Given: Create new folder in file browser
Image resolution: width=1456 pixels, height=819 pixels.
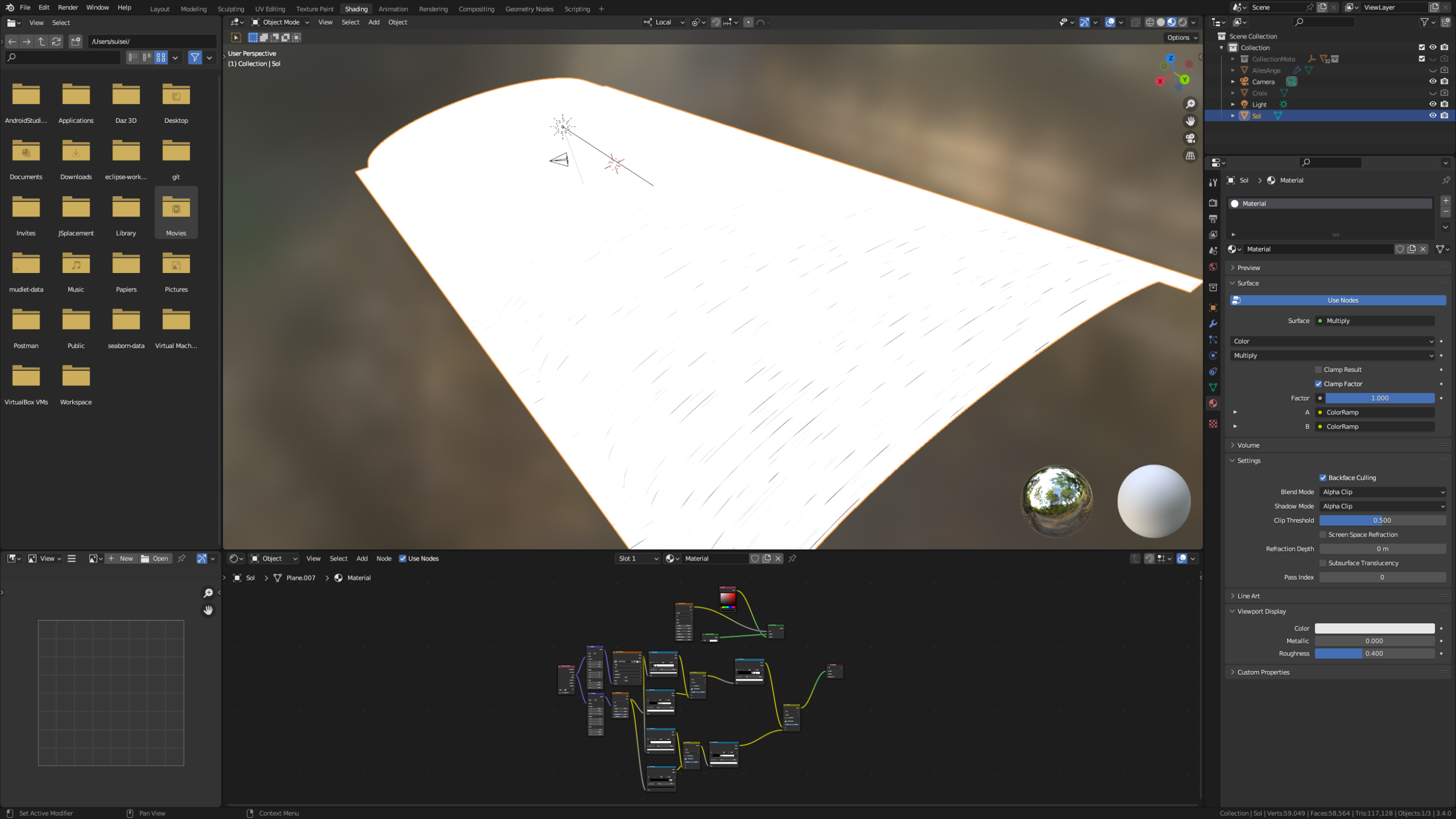Looking at the screenshot, I should (76, 41).
